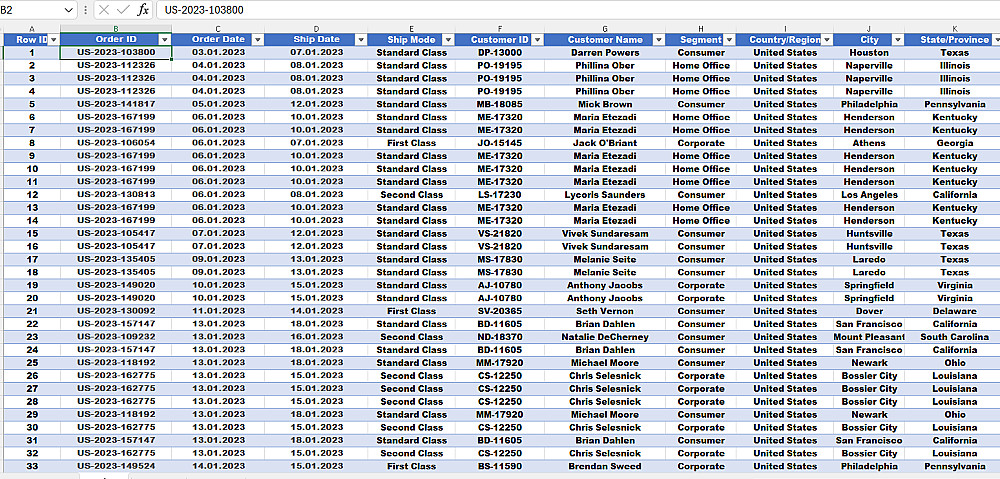Select column K header

pos(955,29)
